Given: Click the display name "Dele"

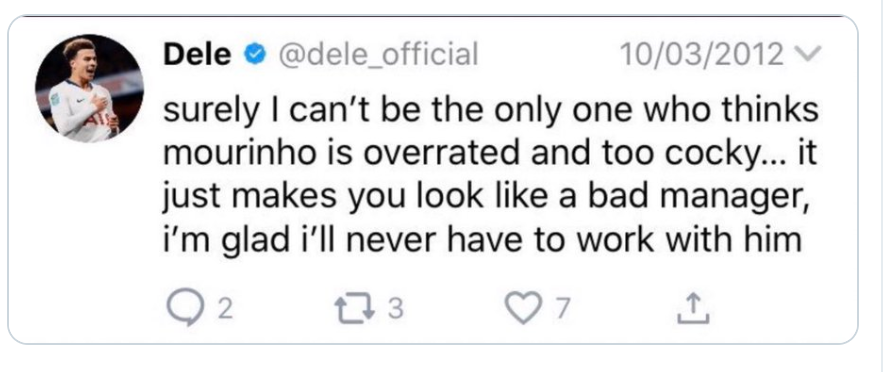Looking at the screenshot, I should pyautogui.click(x=198, y=55).
